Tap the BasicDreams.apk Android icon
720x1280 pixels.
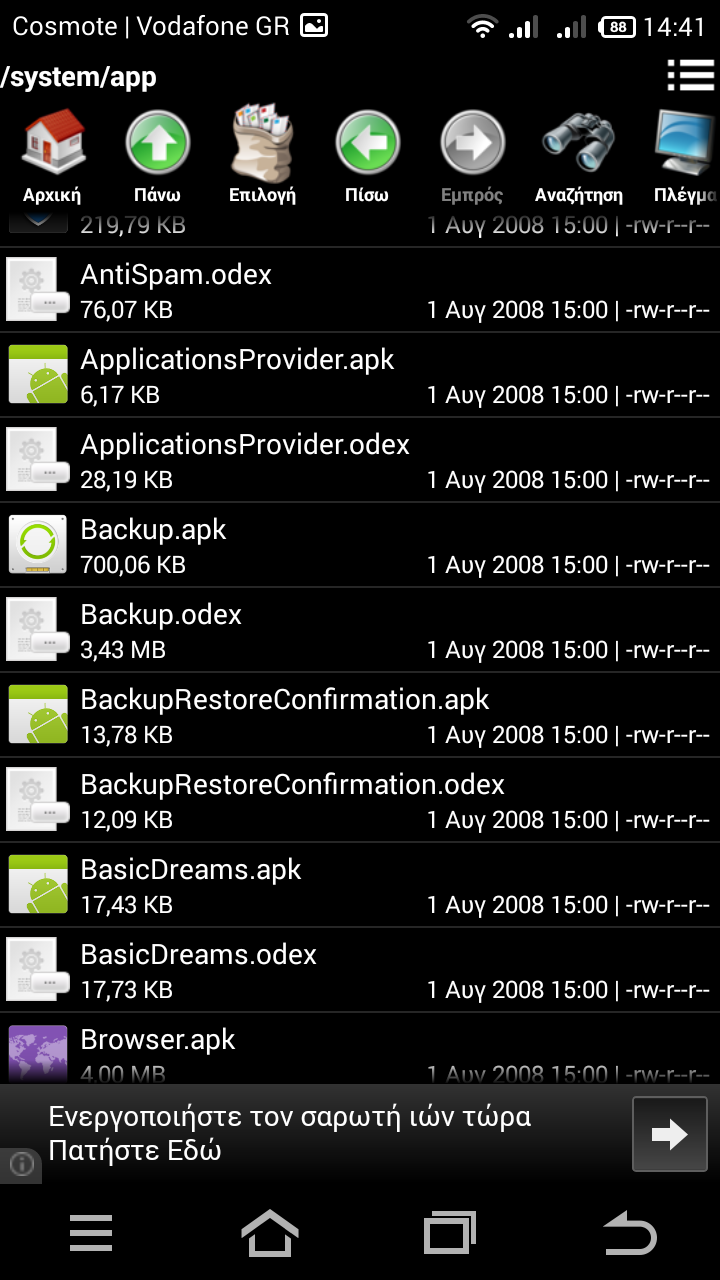pyautogui.click(x=38, y=885)
